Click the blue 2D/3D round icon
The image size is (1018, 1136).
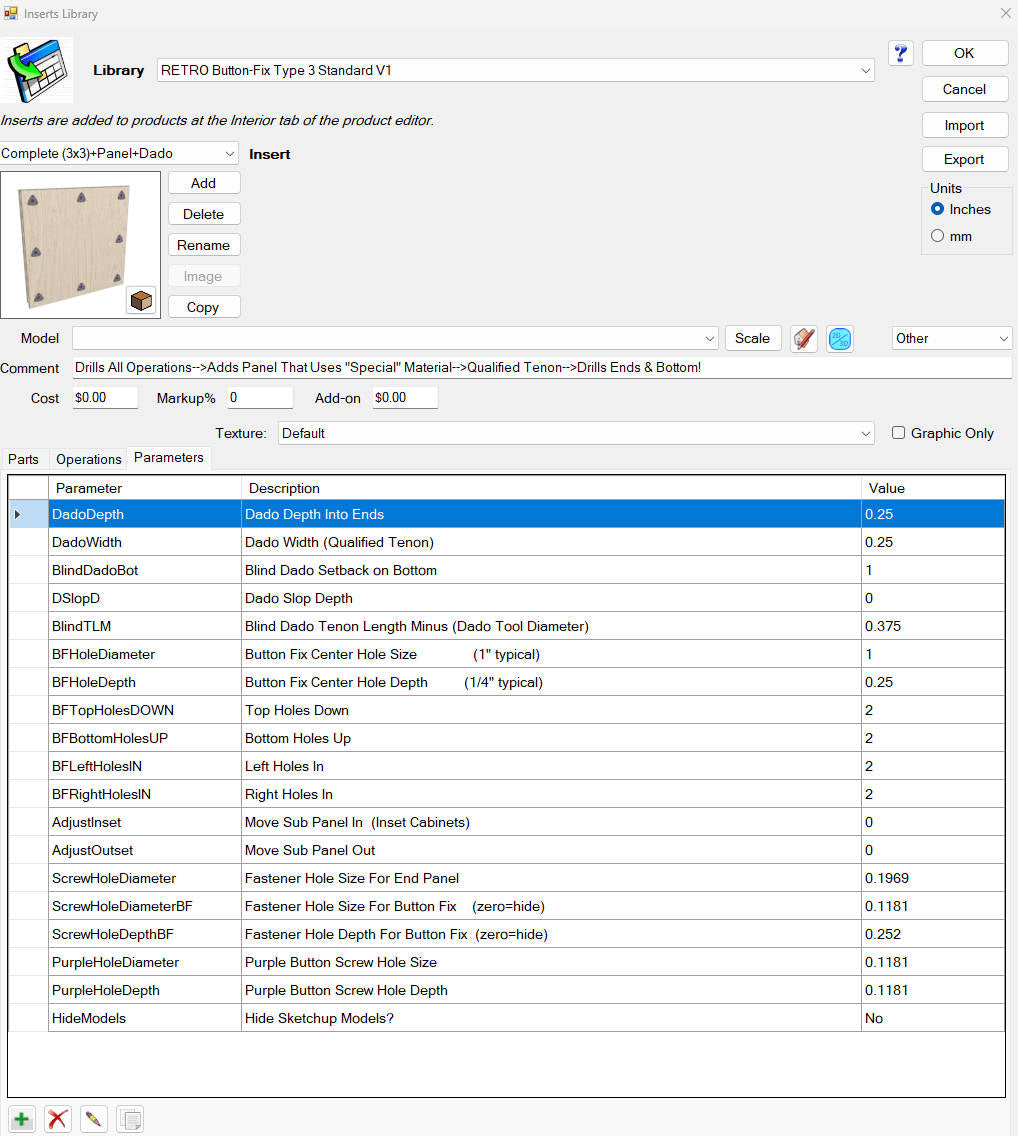click(x=840, y=338)
